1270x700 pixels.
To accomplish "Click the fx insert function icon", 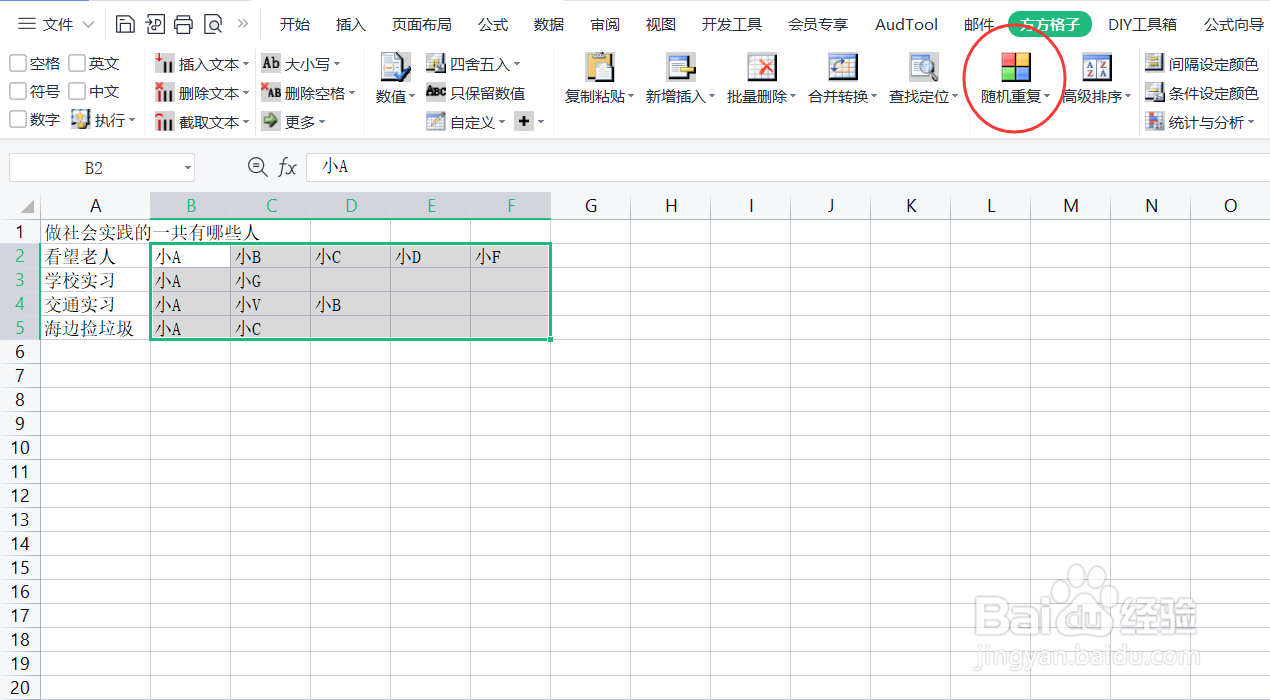I will tap(287, 167).
